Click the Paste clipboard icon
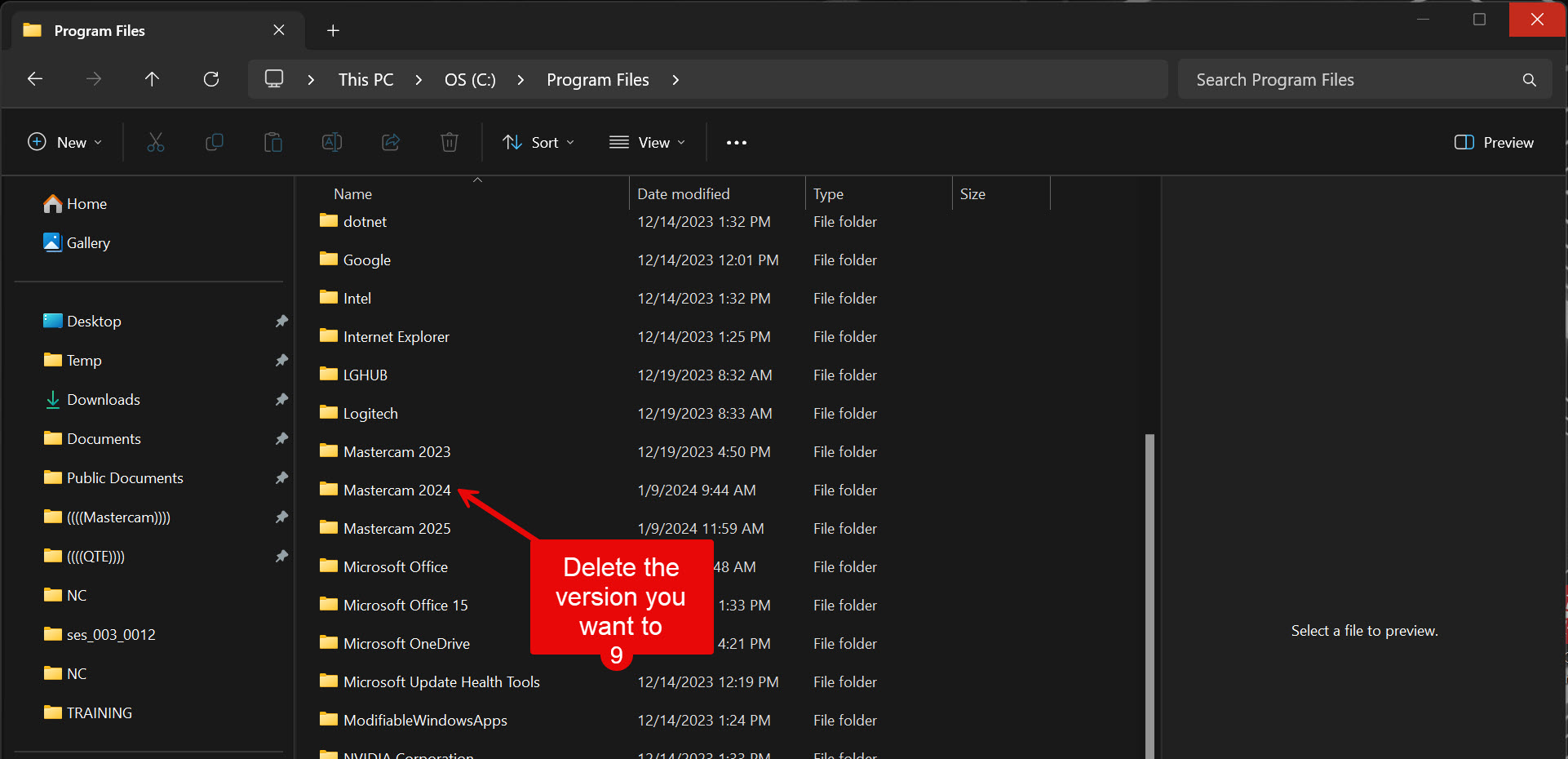This screenshot has height=759, width=1568. click(273, 143)
